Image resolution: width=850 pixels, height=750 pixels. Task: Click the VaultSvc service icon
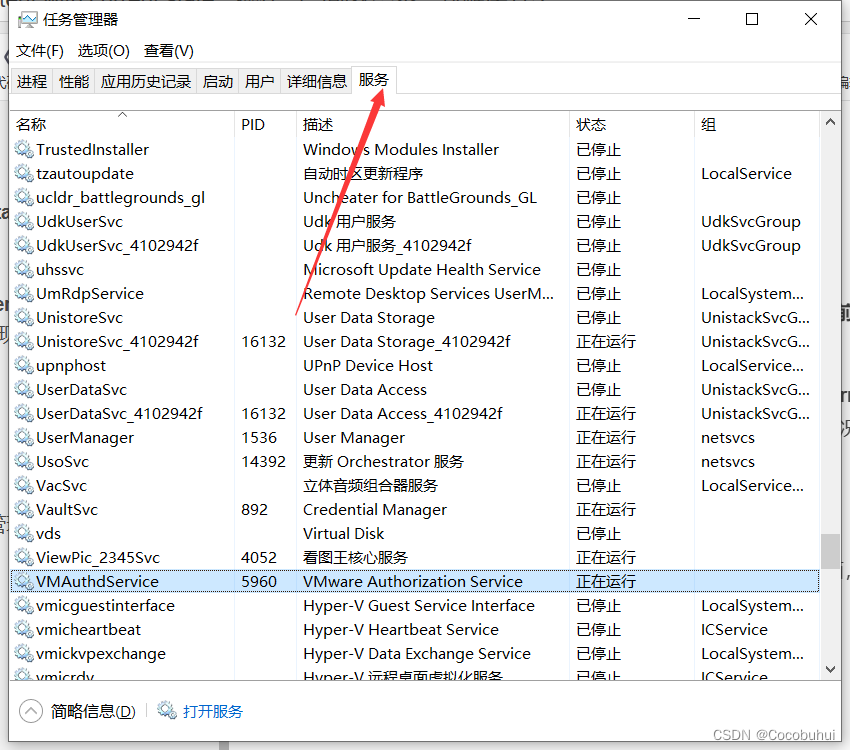pyautogui.click(x=22, y=509)
